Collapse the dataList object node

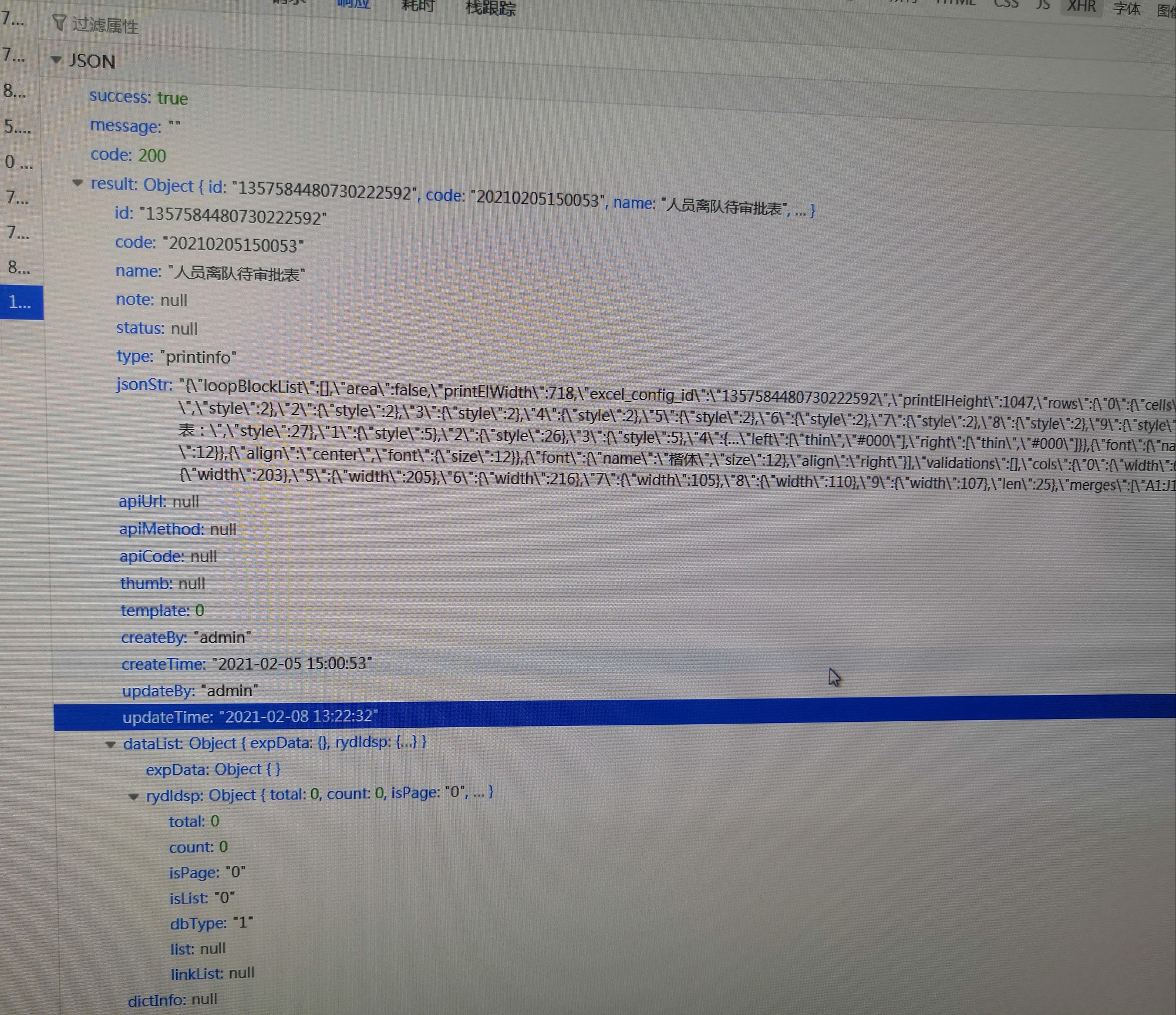click(x=111, y=744)
